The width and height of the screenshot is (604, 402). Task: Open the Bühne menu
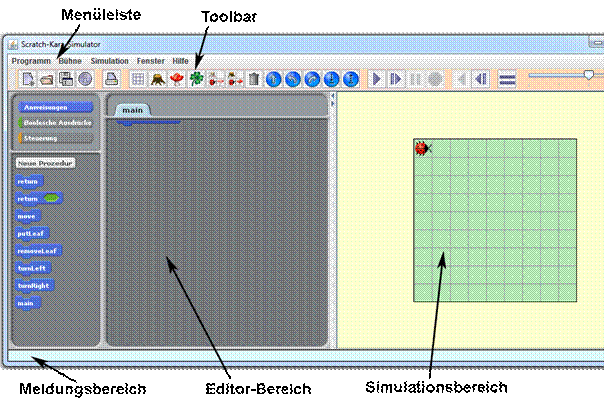click(70, 61)
